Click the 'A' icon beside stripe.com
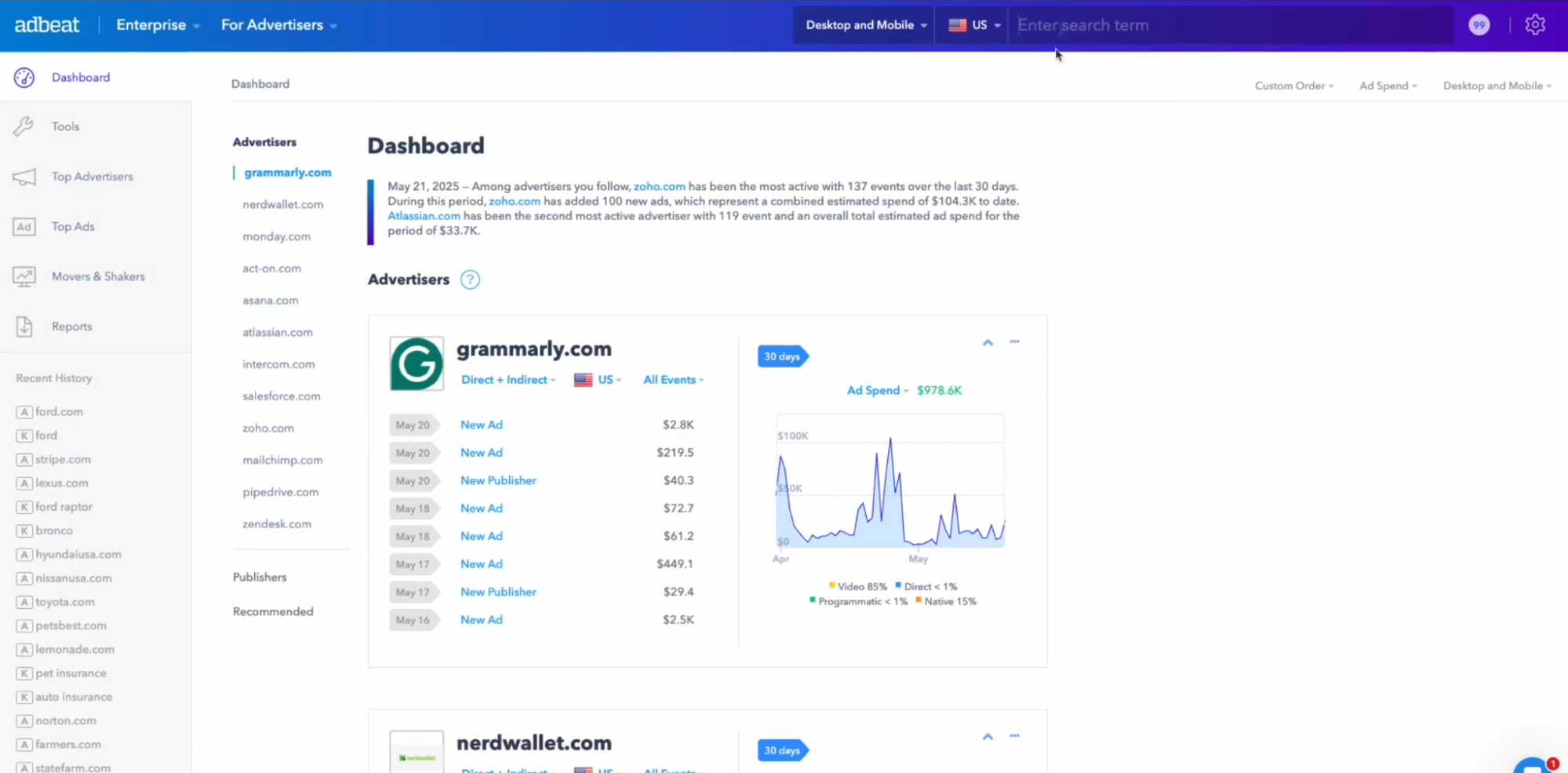This screenshot has height=773, width=1568. (24, 459)
